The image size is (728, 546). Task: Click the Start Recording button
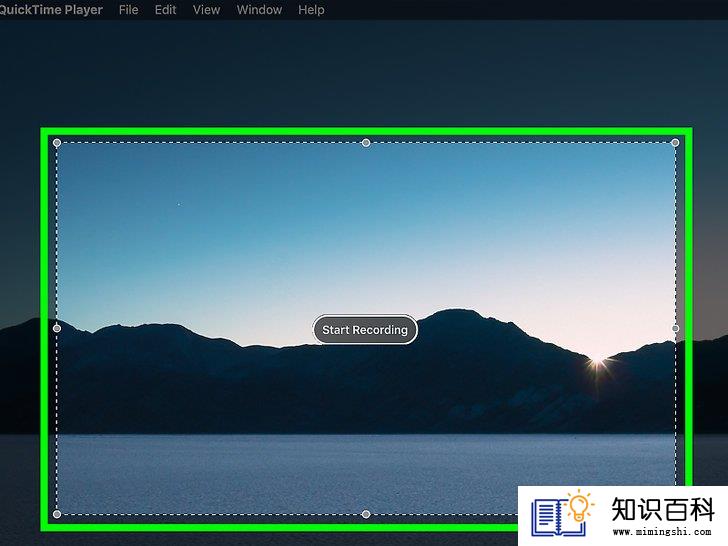pos(365,330)
